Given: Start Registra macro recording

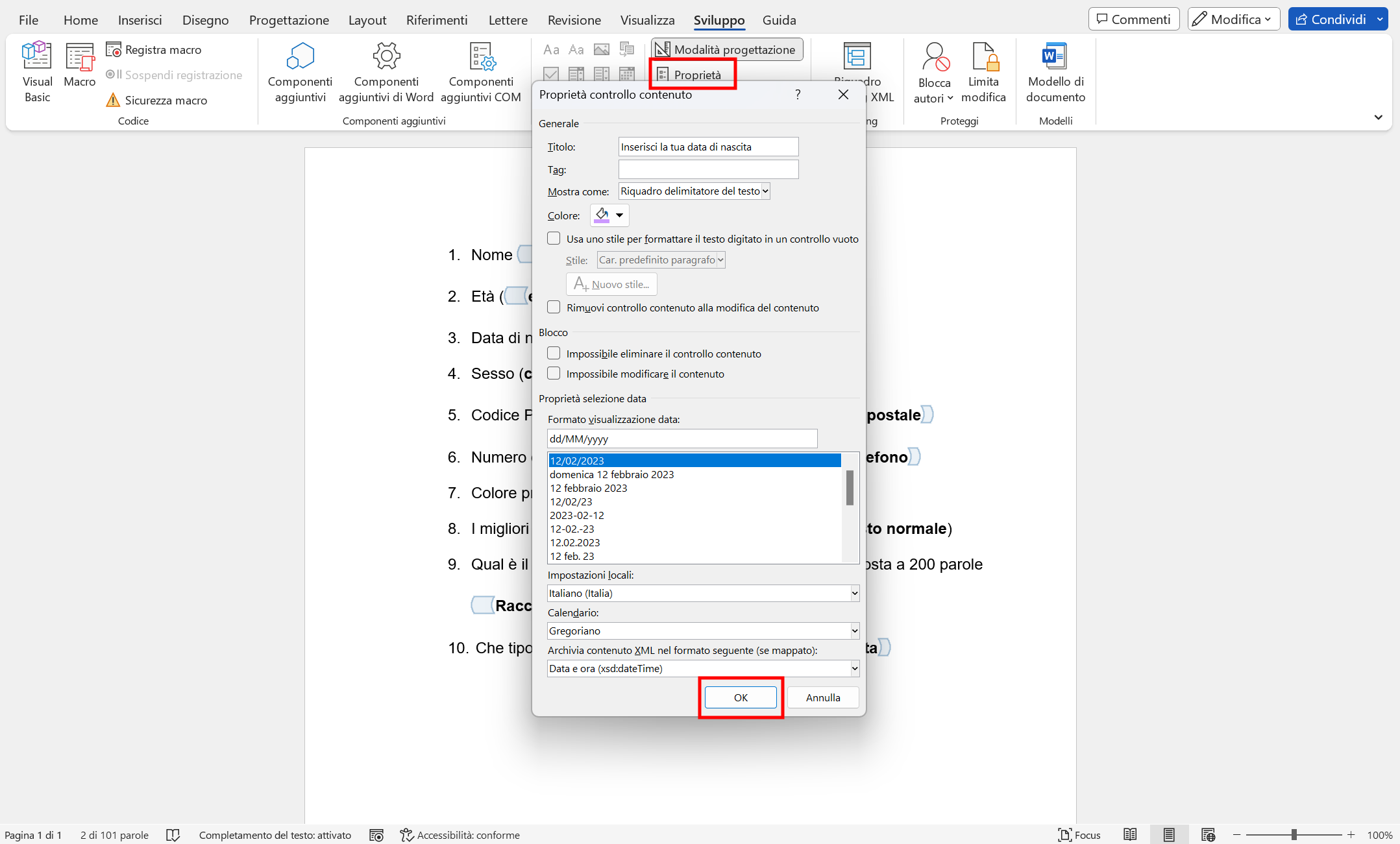Looking at the screenshot, I should tap(154, 49).
